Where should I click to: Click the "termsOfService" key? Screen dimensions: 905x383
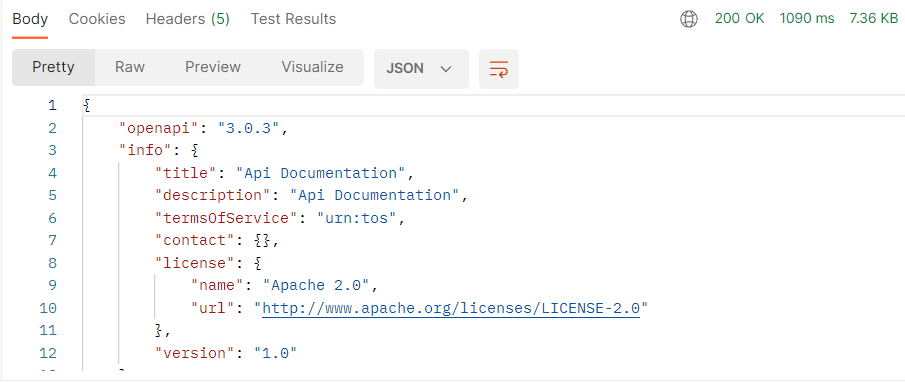point(227,218)
